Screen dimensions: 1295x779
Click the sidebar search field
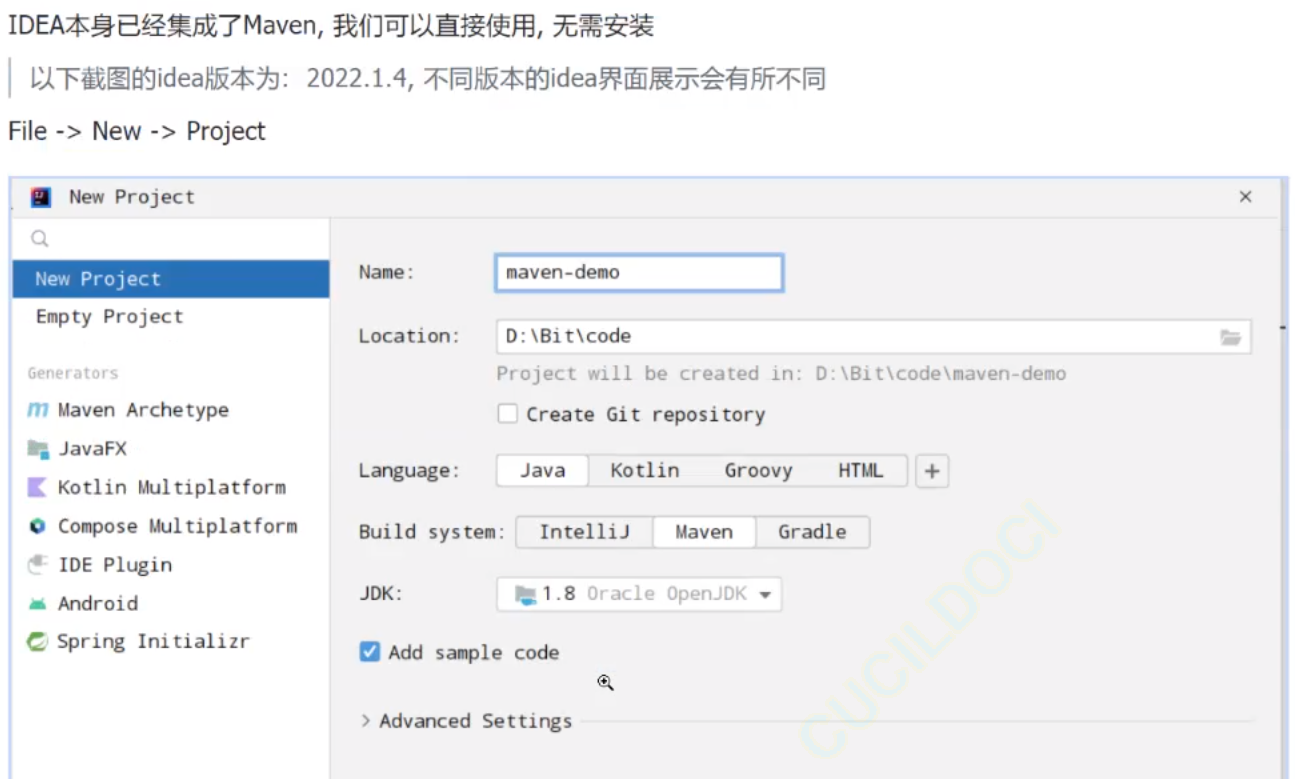tap(171, 238)
